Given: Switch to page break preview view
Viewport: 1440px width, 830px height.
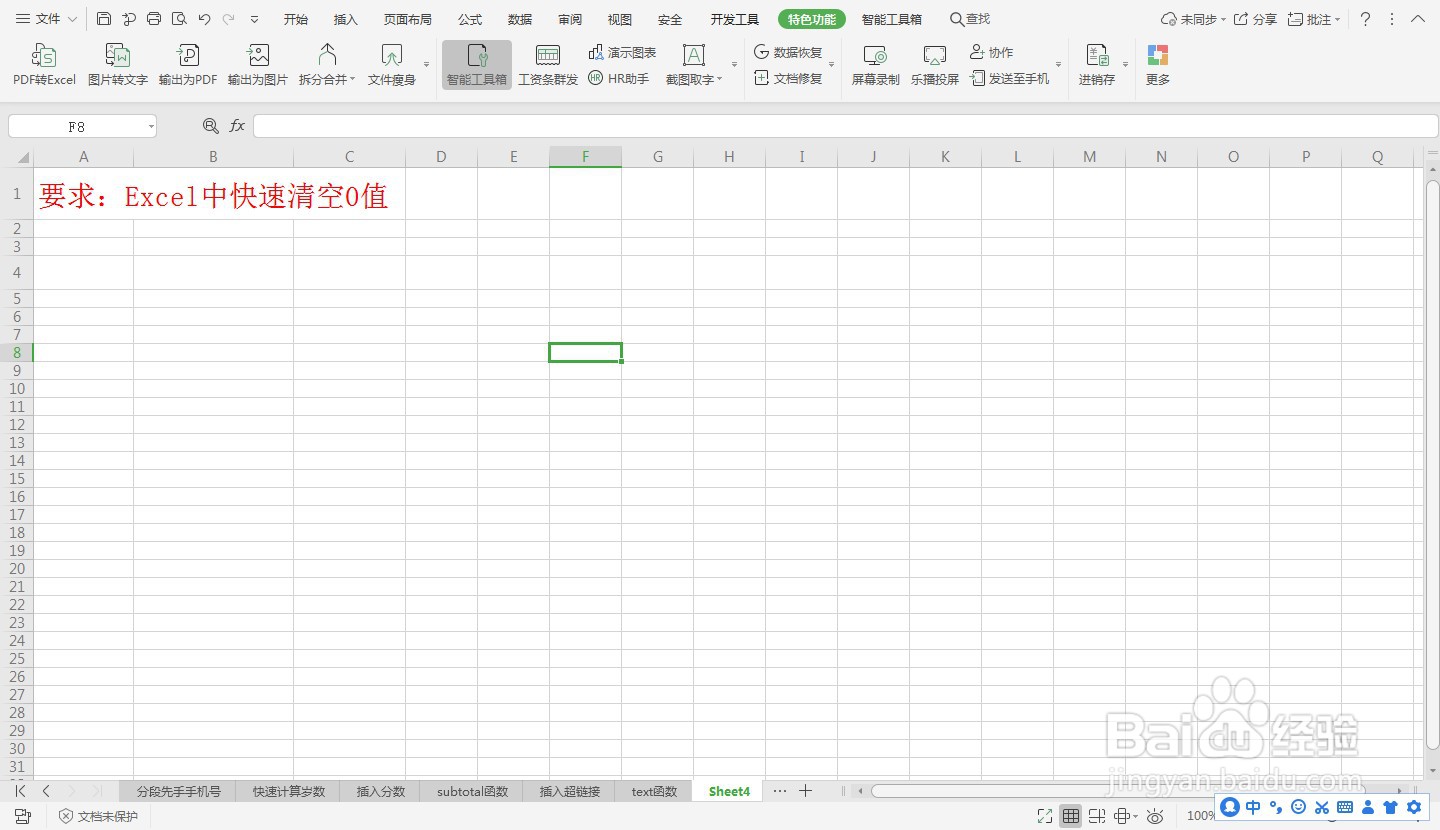Looking at the screenshot, I should 1097,817.
